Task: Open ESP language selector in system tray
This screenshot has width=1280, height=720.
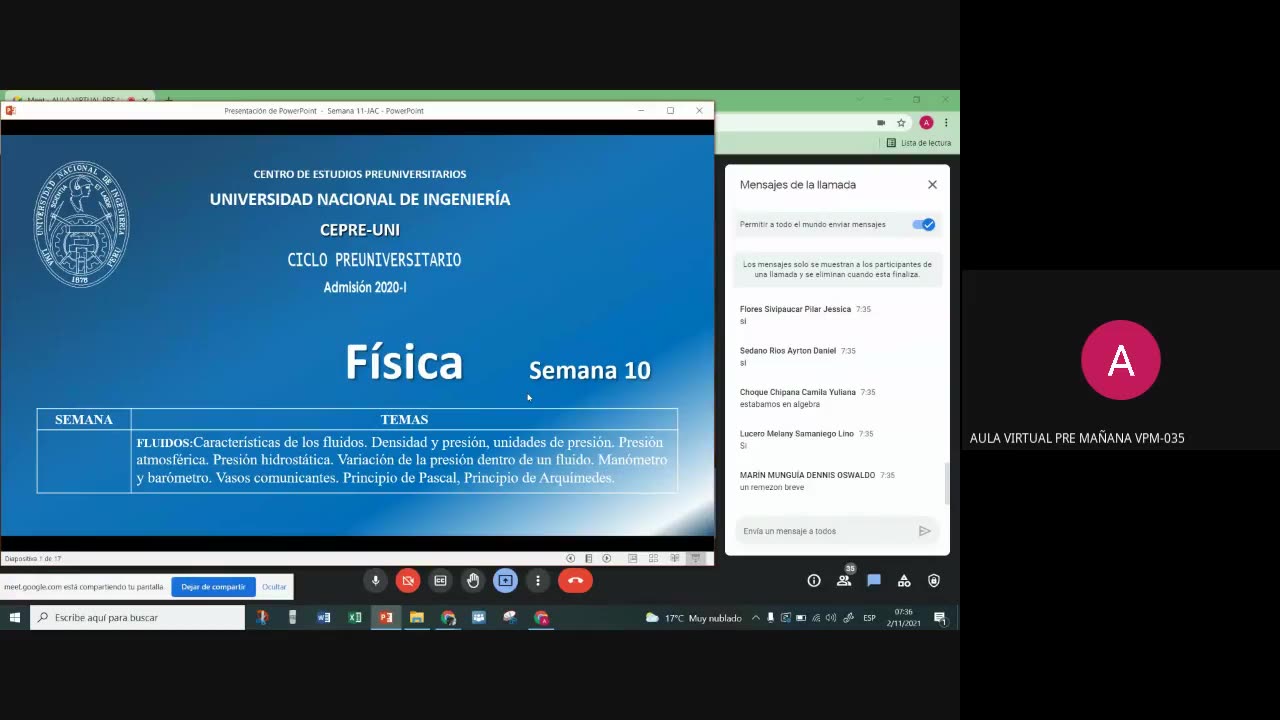Action: point(869,618)
